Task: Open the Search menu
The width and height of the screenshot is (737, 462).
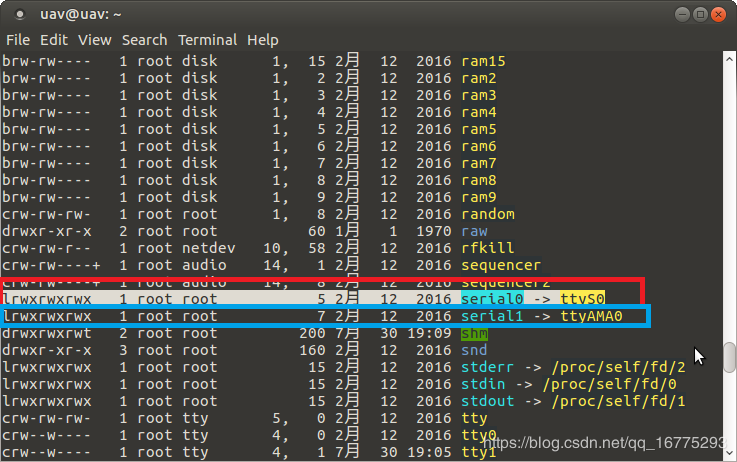Action: (144, 40)
